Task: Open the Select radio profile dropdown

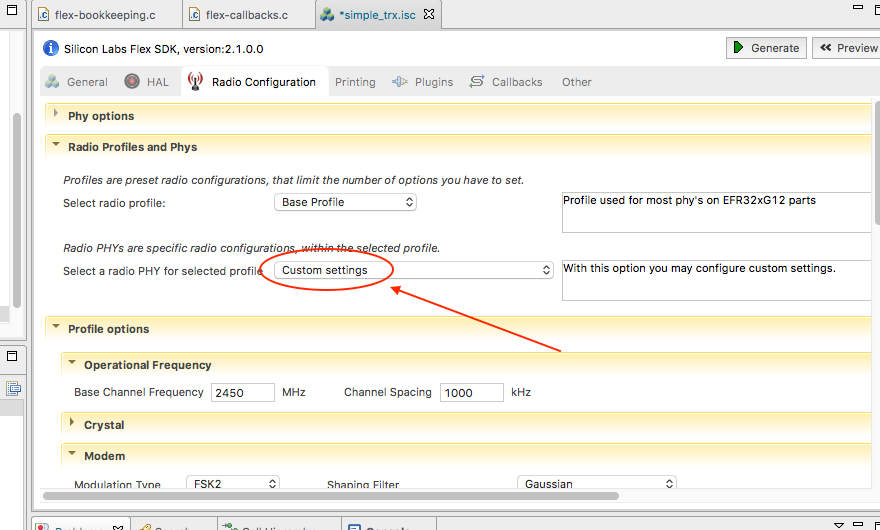Action: pyautogui.click(x=345, y=202)
